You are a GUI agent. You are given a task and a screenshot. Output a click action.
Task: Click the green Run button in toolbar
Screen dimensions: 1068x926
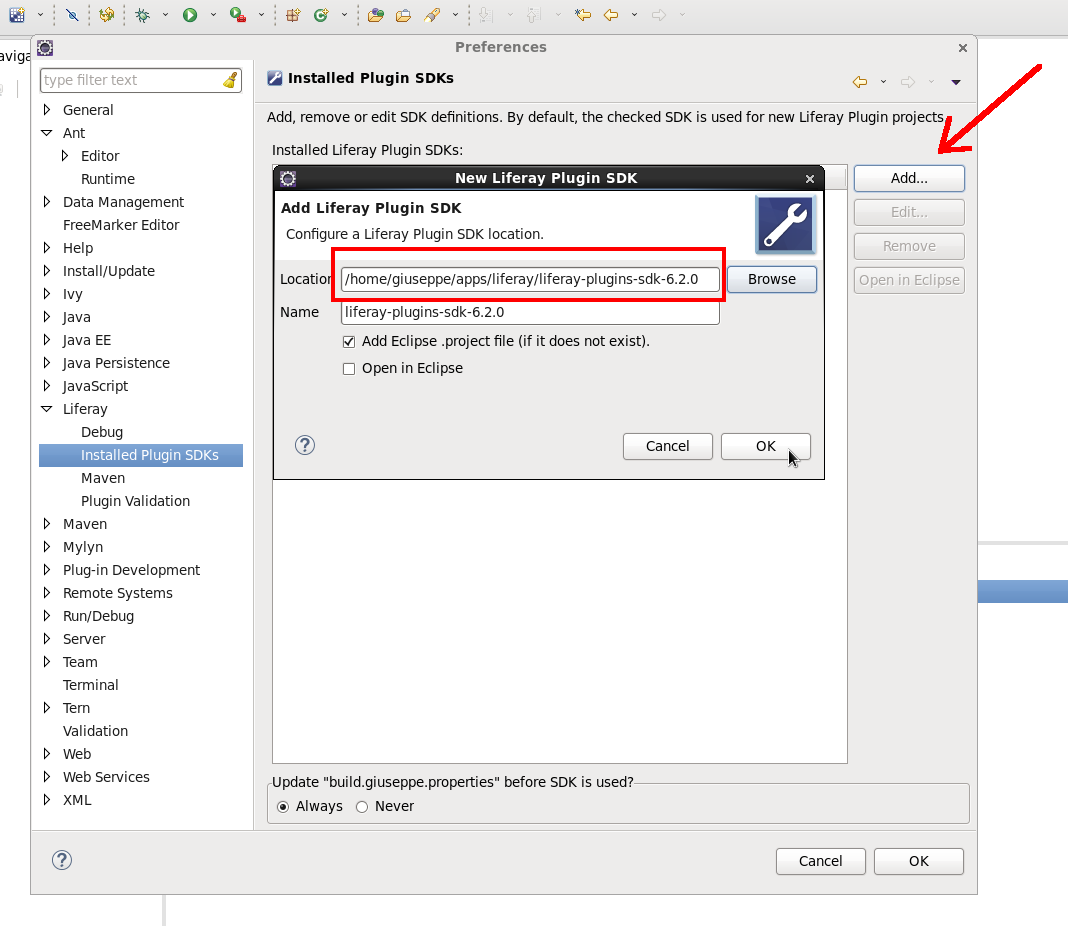(x=190, y=15)
